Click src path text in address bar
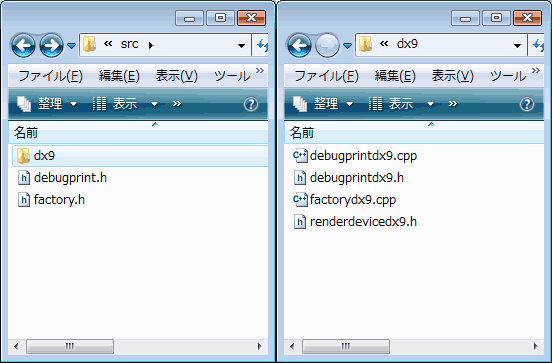The image size is (552, 363). click(x=129, y=44)
